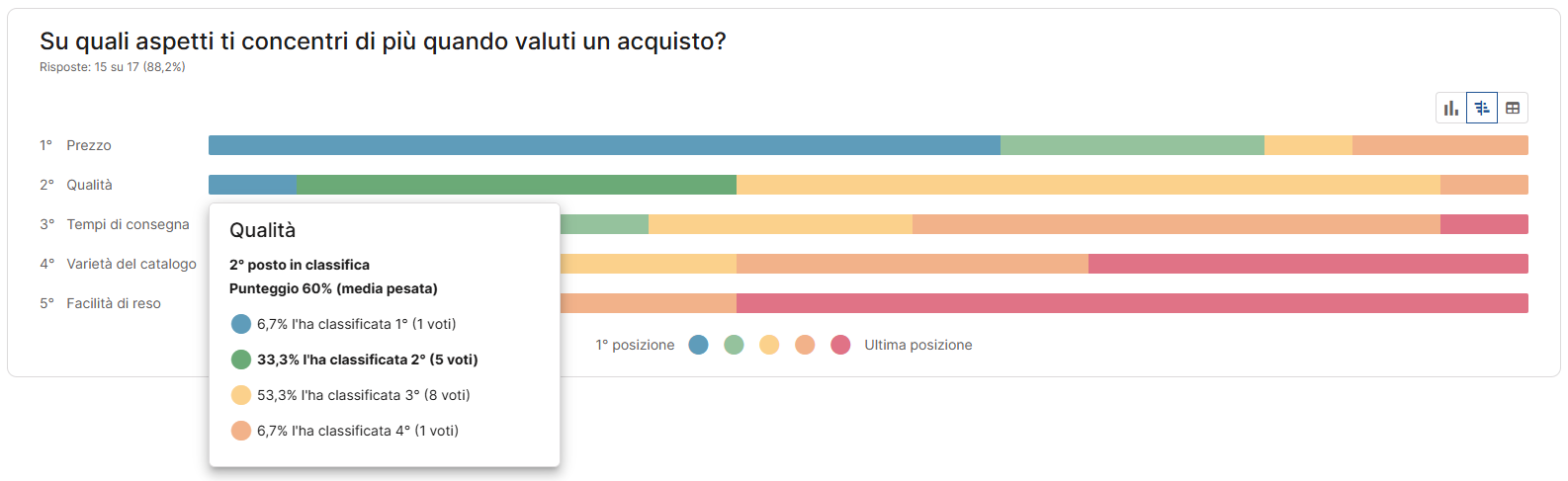
Task: Click the red segment of Varietà del catalogo bar
Action: click(1308, 264)
